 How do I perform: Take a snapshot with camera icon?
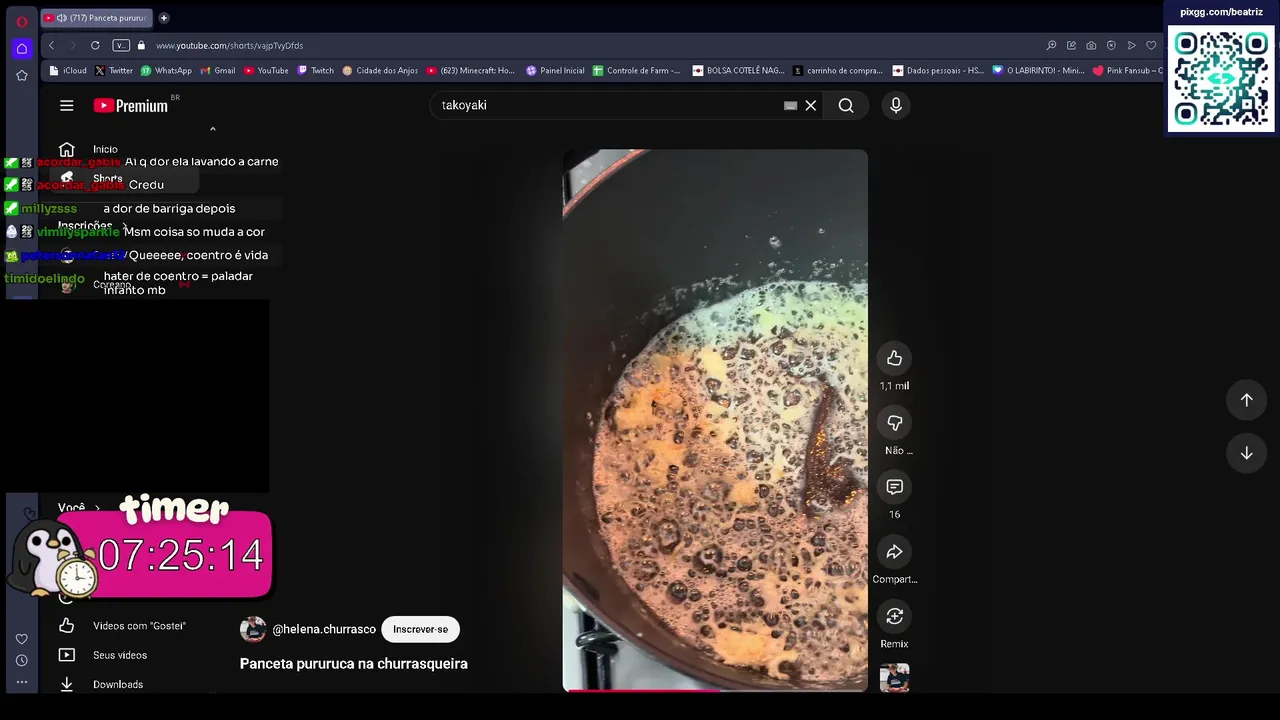(x=1091, y=45)
